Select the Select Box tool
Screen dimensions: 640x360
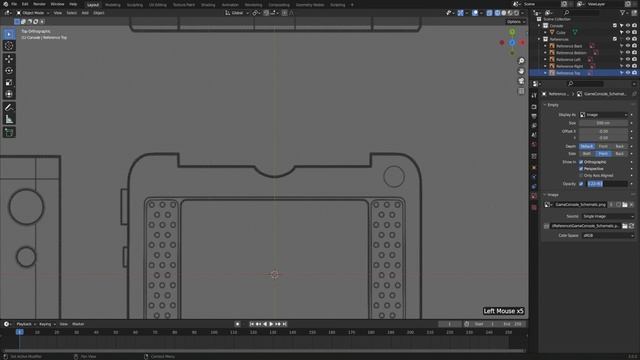pyautogui.click(x=9, y=34)
